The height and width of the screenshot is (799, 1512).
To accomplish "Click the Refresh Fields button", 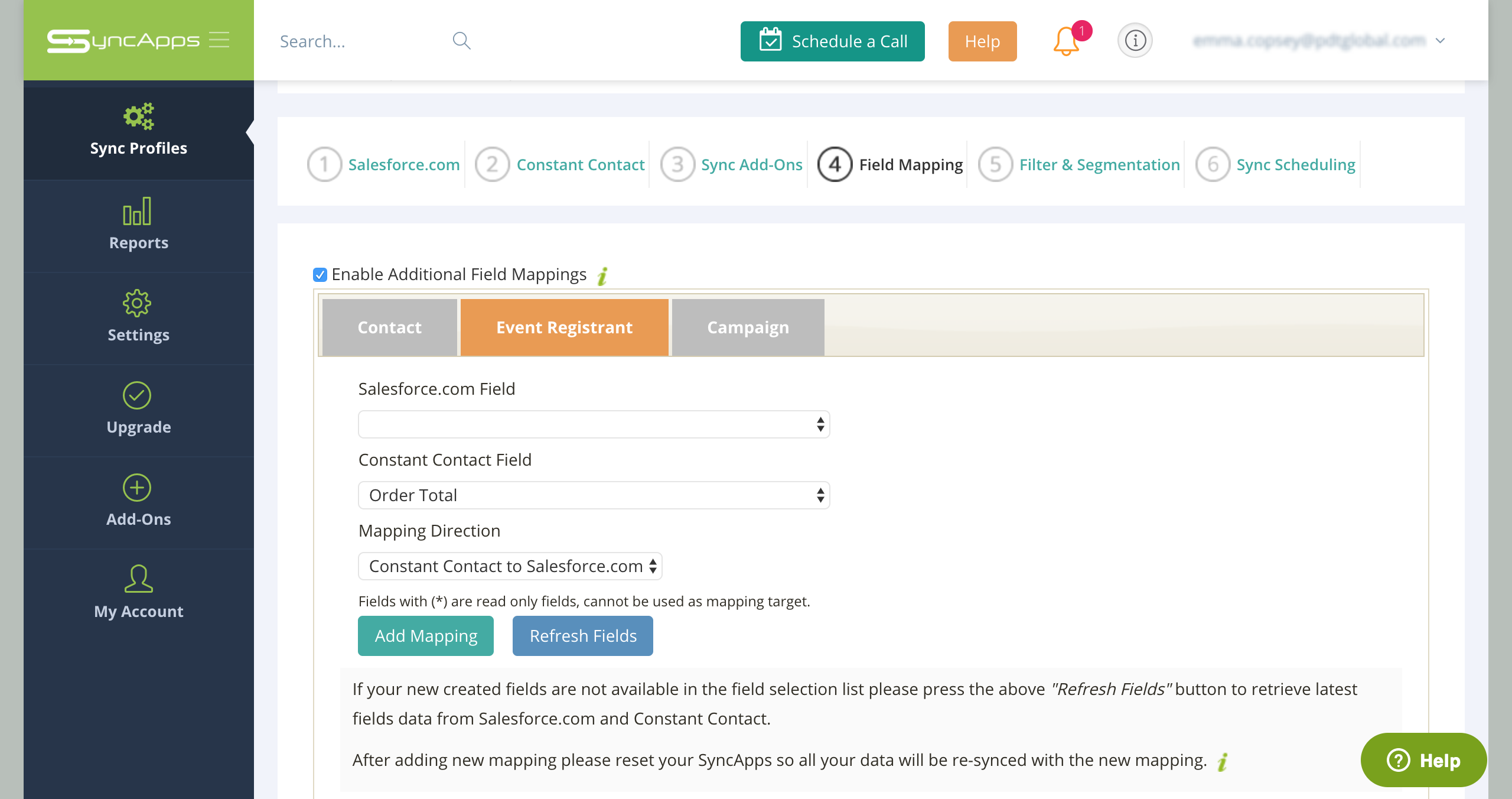I will (x=583, y=636).
